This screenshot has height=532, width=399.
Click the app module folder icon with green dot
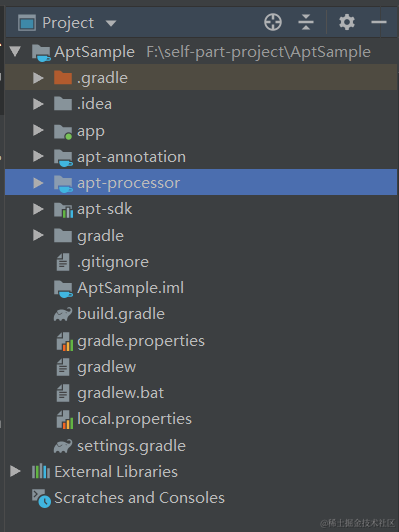point(63,132)
